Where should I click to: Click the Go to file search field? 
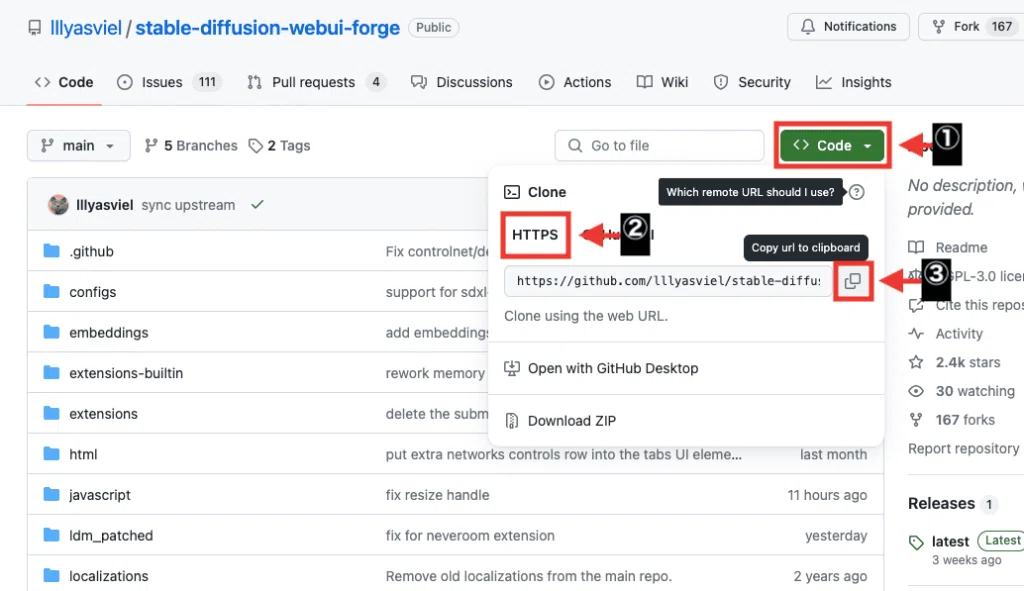pyautogui.click(x=659, y=146)
